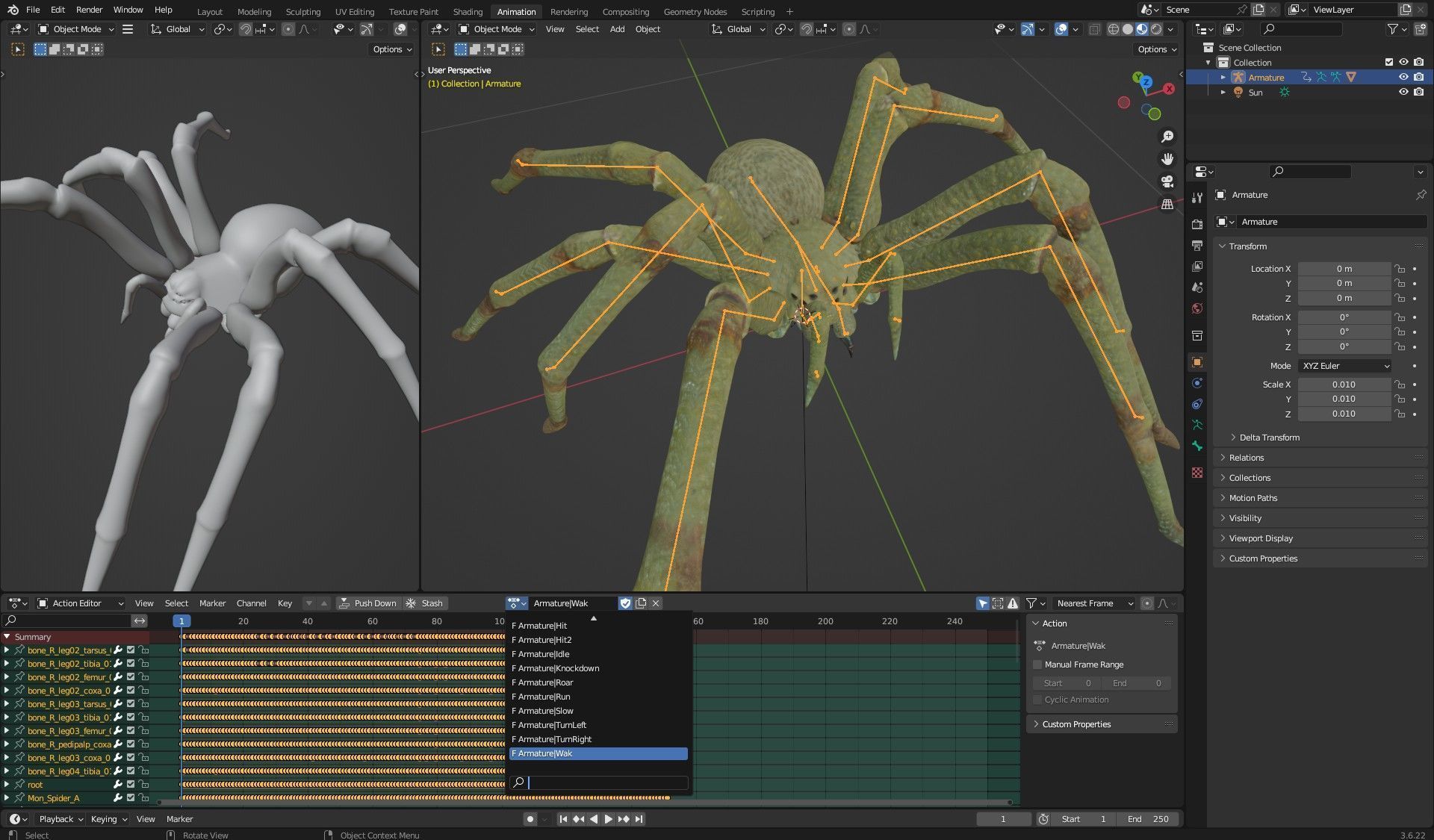Click the pan hand viewport gizmo

tap(1167, 159)
